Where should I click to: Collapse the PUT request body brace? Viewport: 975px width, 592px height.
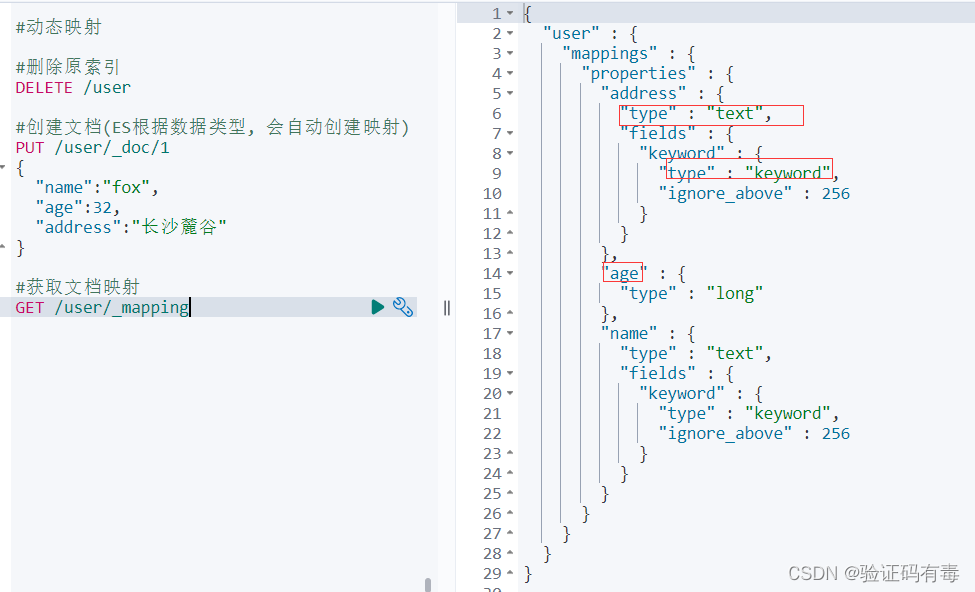click(x=2, y=167)
